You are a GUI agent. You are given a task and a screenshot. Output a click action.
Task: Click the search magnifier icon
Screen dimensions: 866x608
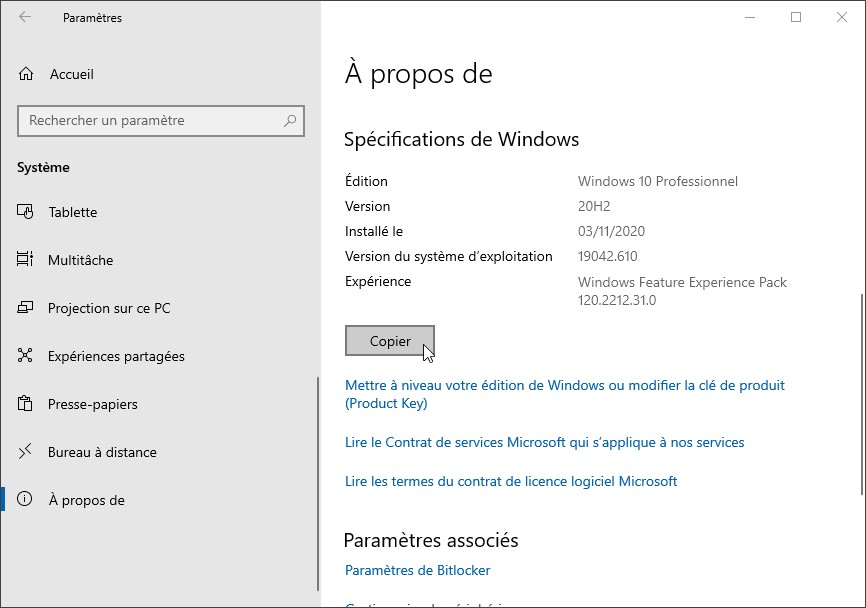pos(290,121)
